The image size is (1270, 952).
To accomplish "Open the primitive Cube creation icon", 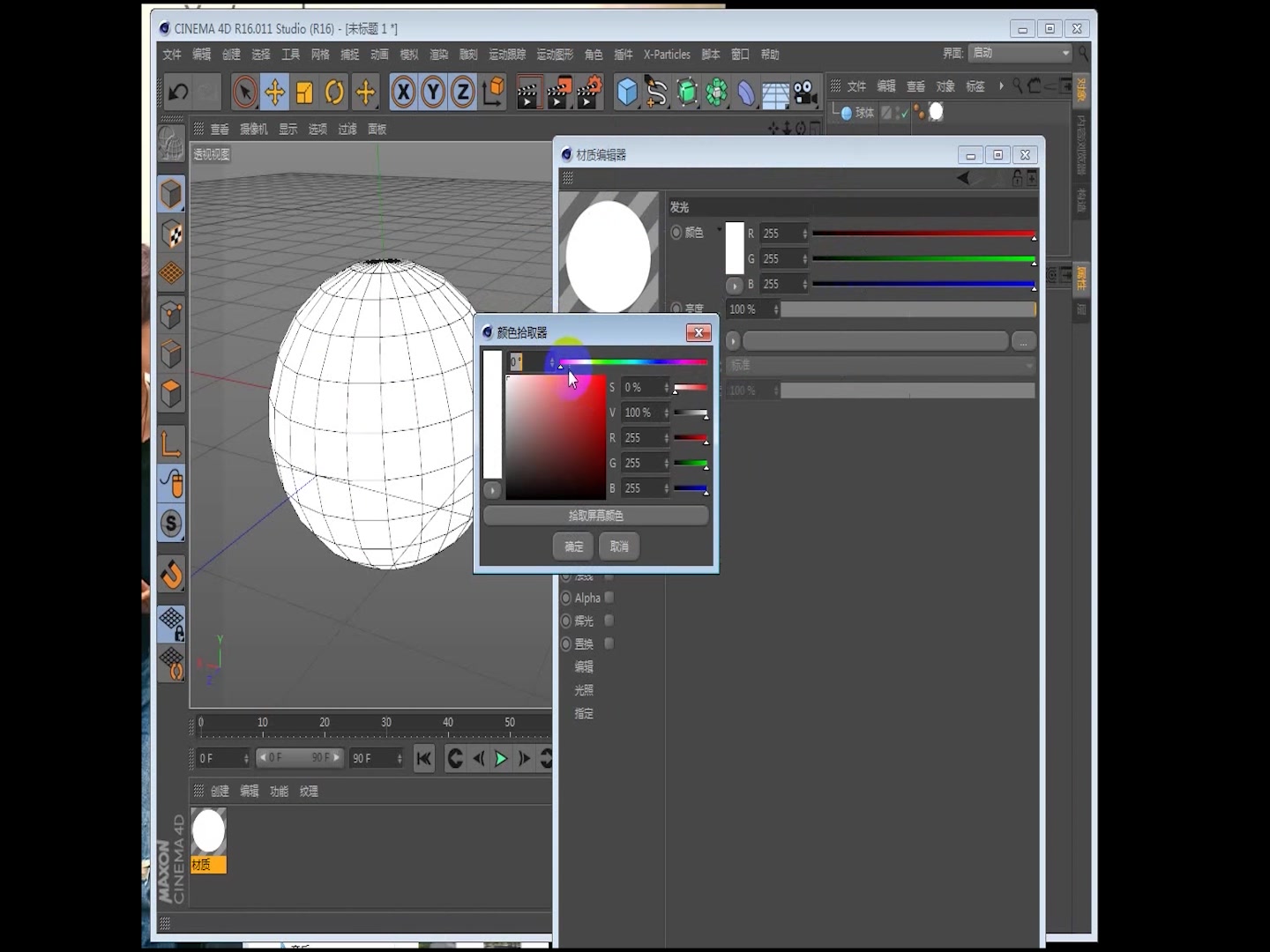I will coord(626,92).
